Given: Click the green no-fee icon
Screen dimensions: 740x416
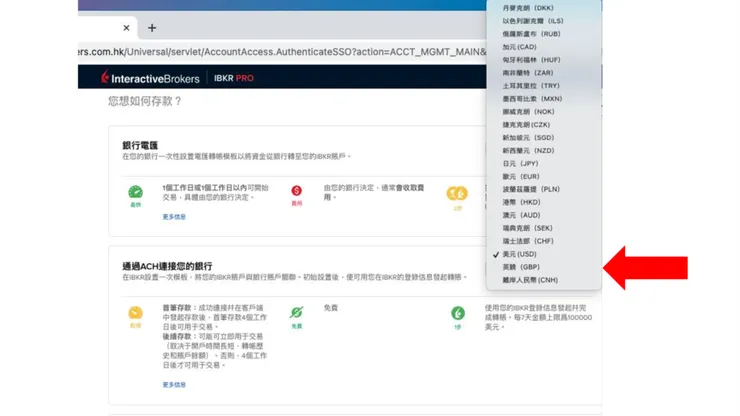Looking at the screenshot, I should pos(296,313).
